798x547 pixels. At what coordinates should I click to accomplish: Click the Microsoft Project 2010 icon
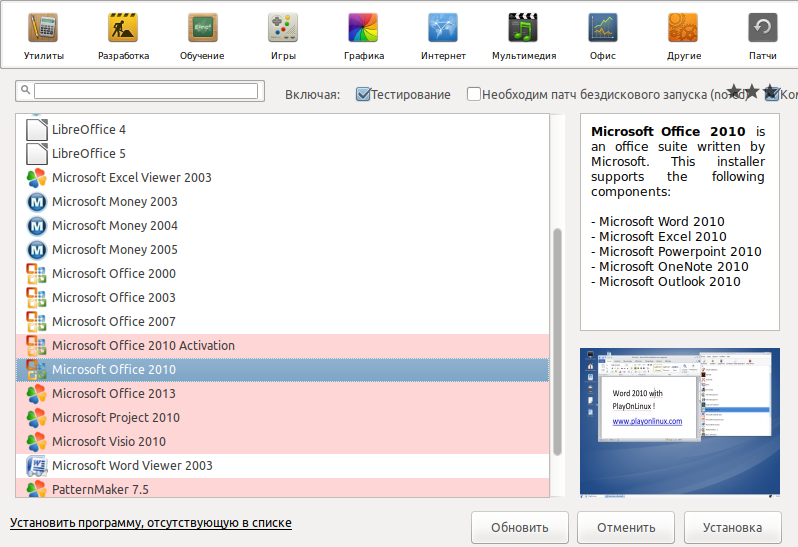coord(37,418)
